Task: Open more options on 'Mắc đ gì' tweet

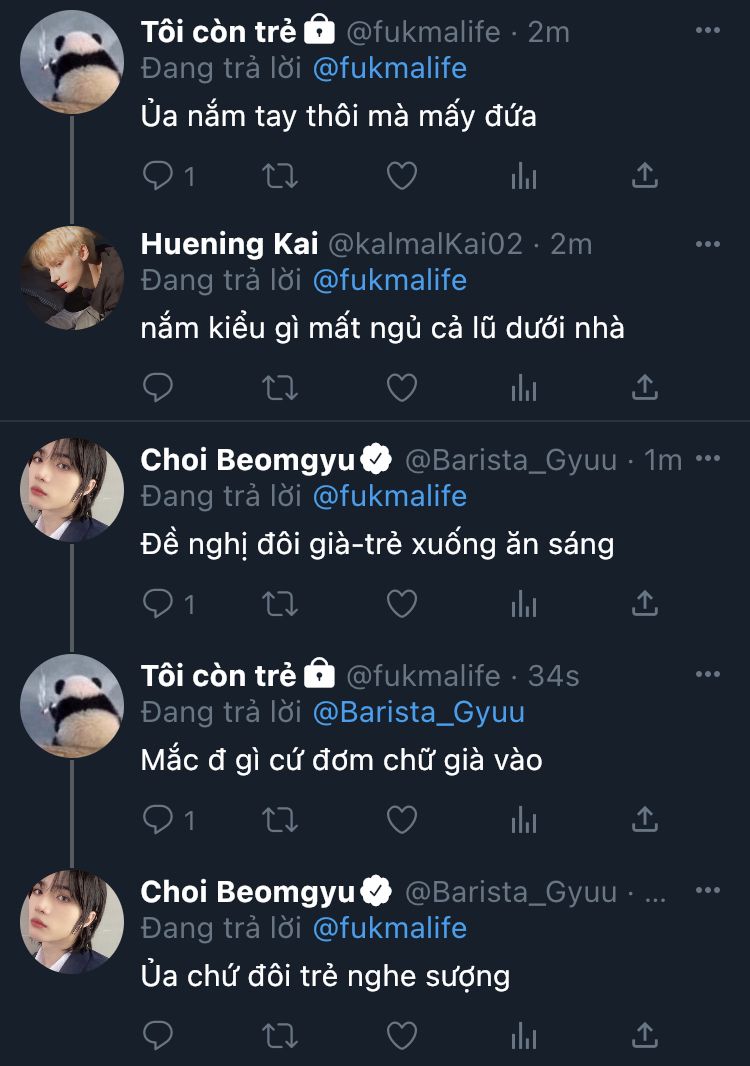Action: coord(707,676)
